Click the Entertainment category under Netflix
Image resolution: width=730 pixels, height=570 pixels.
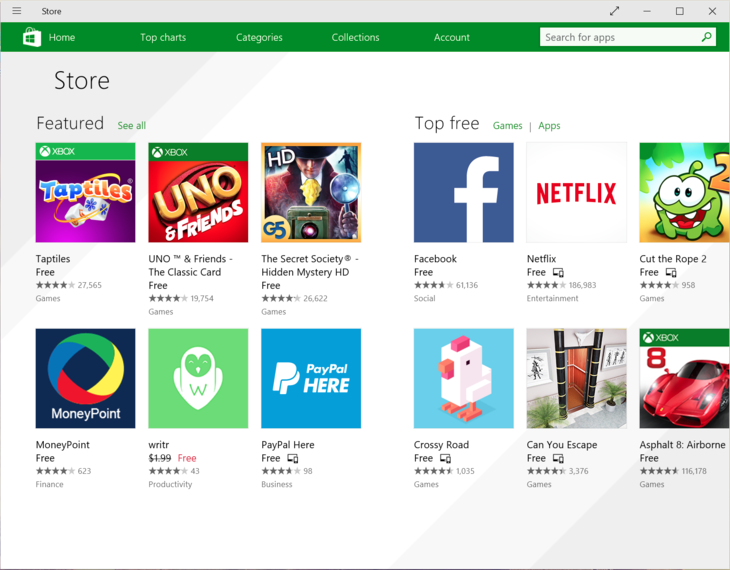tap(553, 299)
